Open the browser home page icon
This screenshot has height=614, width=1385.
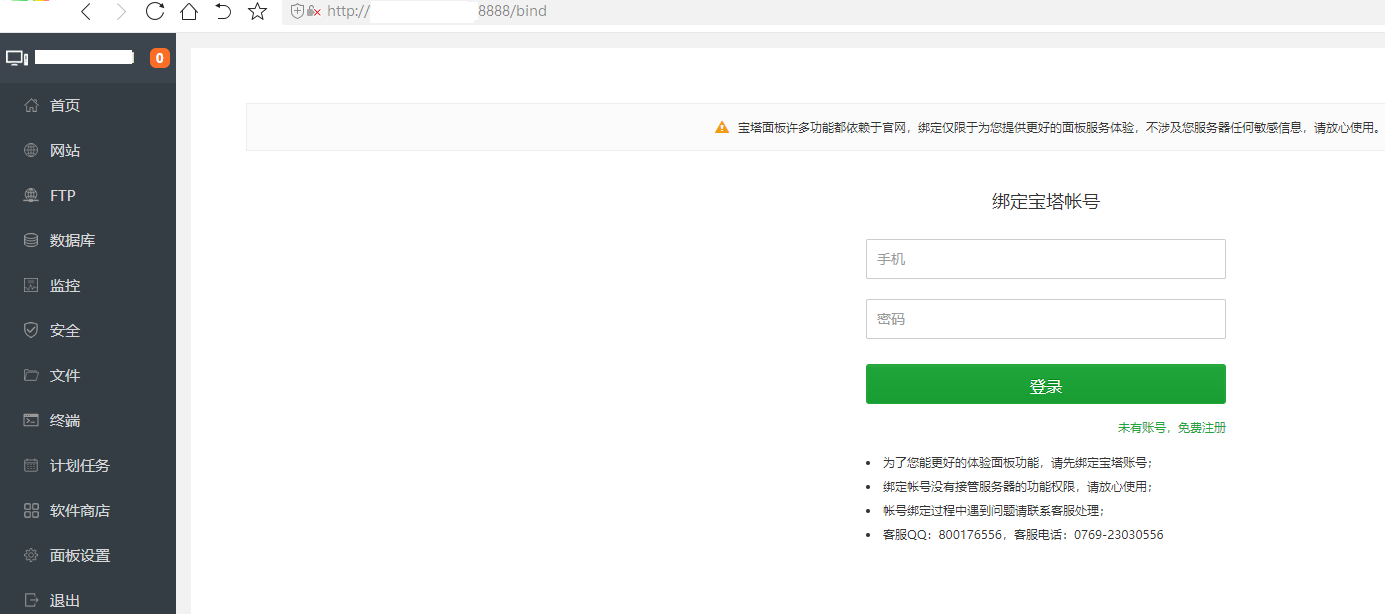pyautogui.click(x=189, y=11)
